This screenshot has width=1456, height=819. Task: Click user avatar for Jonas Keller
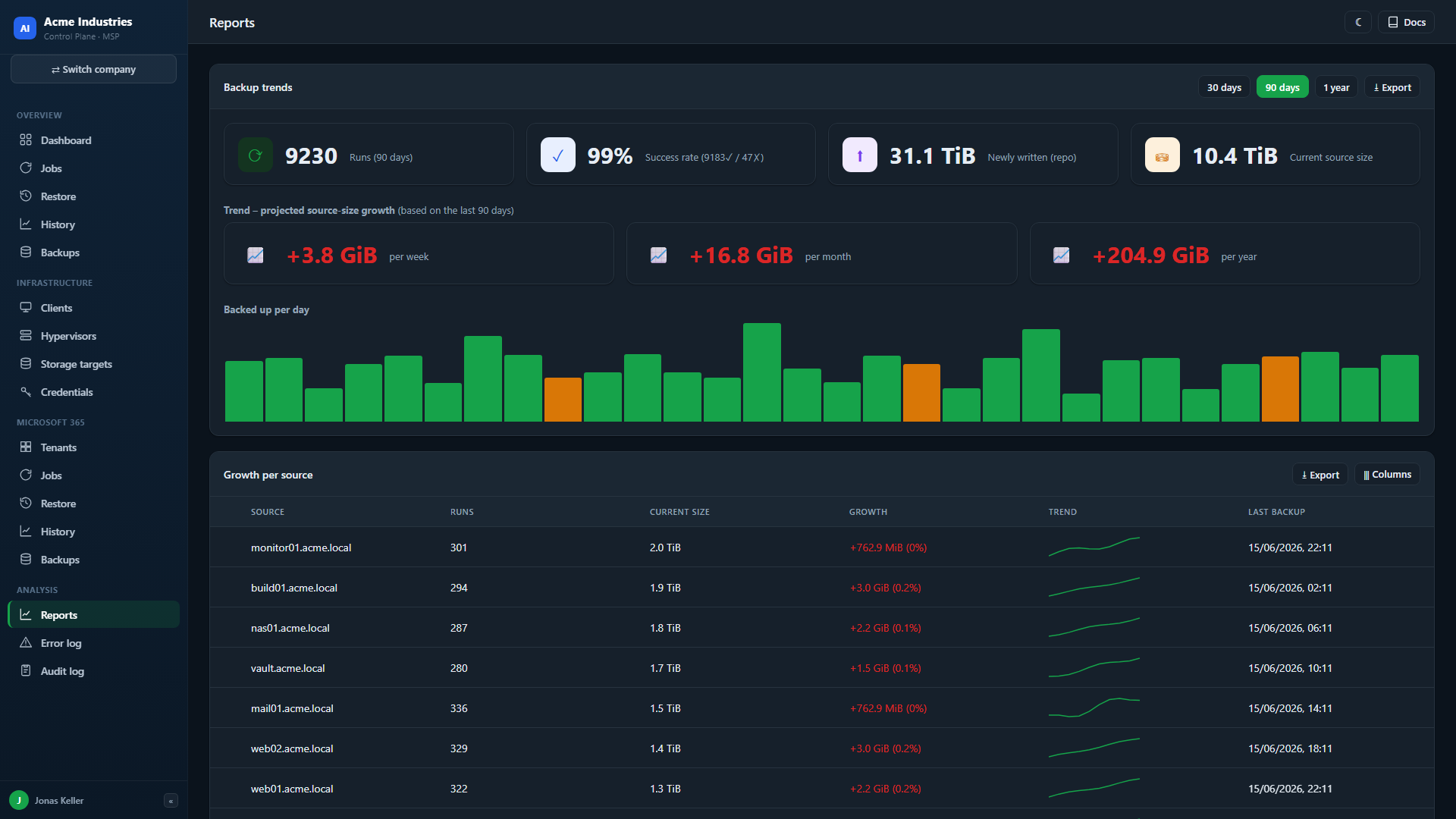[19, 801]
